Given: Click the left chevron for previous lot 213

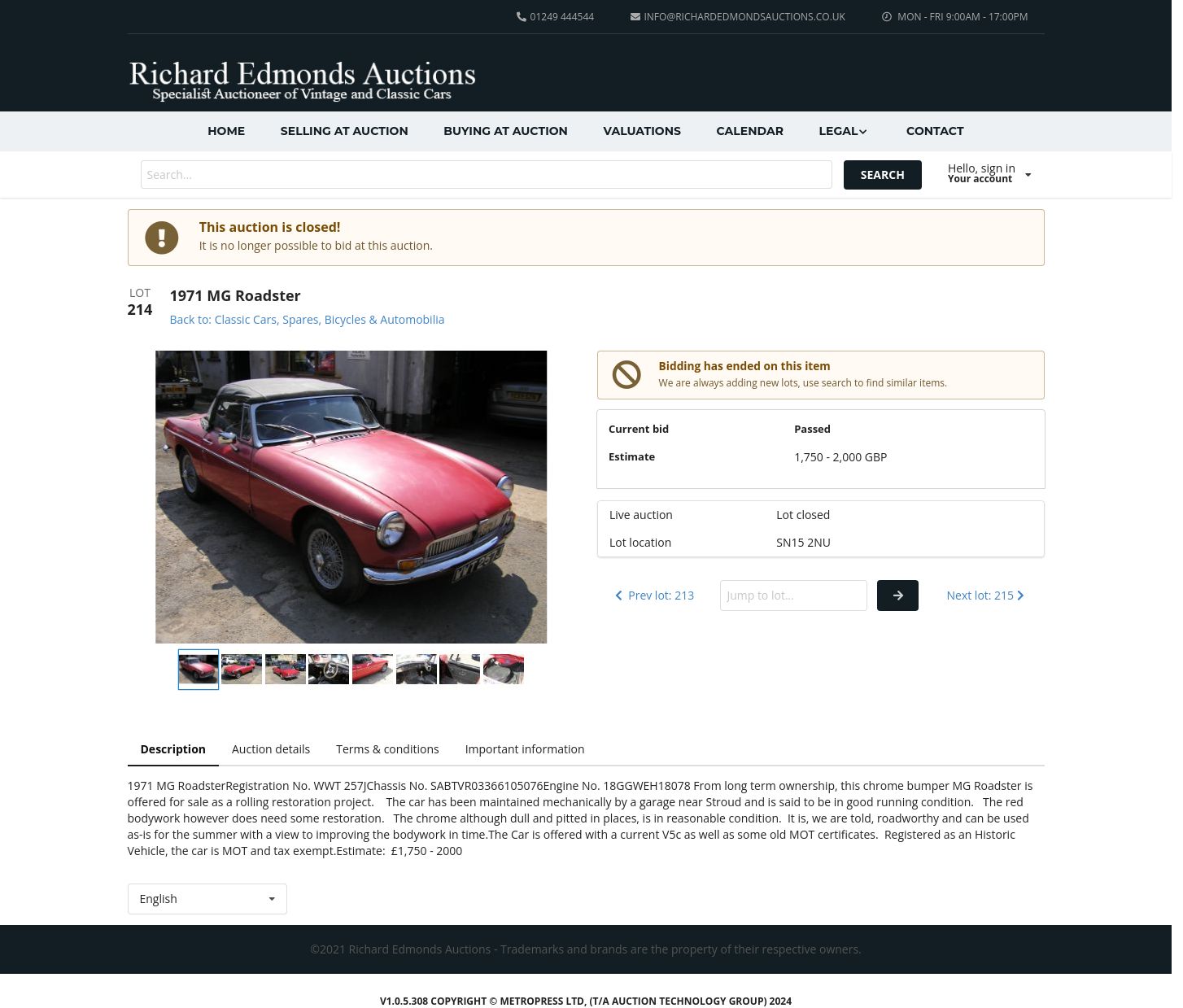Looking at the screenshot, I should point(618,596).
